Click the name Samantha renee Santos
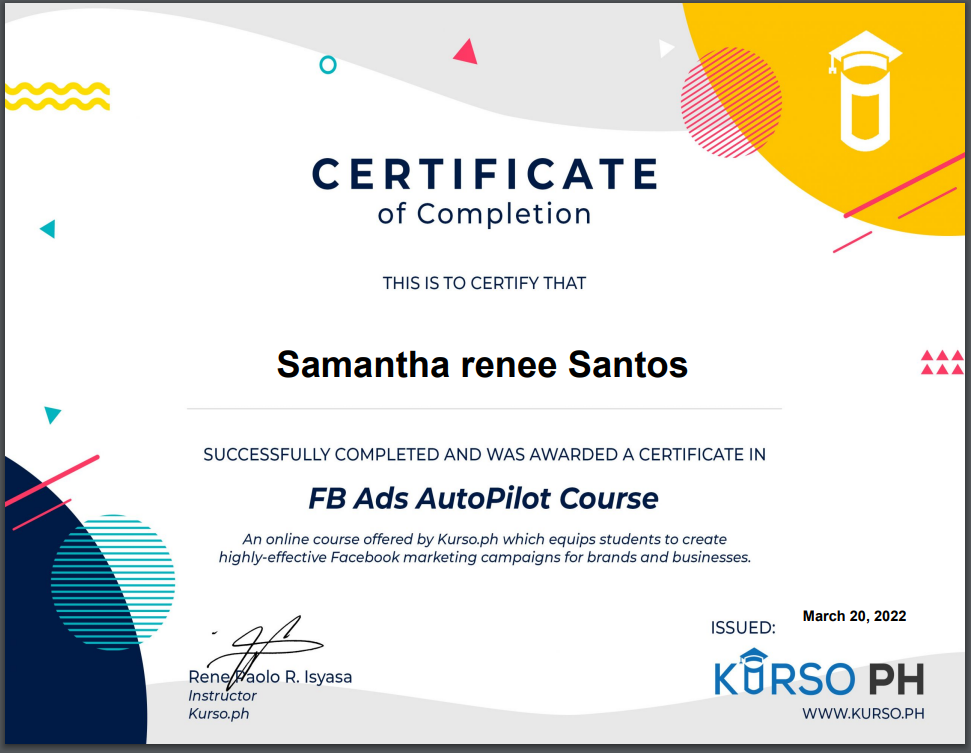Image resolution: width=971 pixels, height=753 pixels. tap(482, 364)
